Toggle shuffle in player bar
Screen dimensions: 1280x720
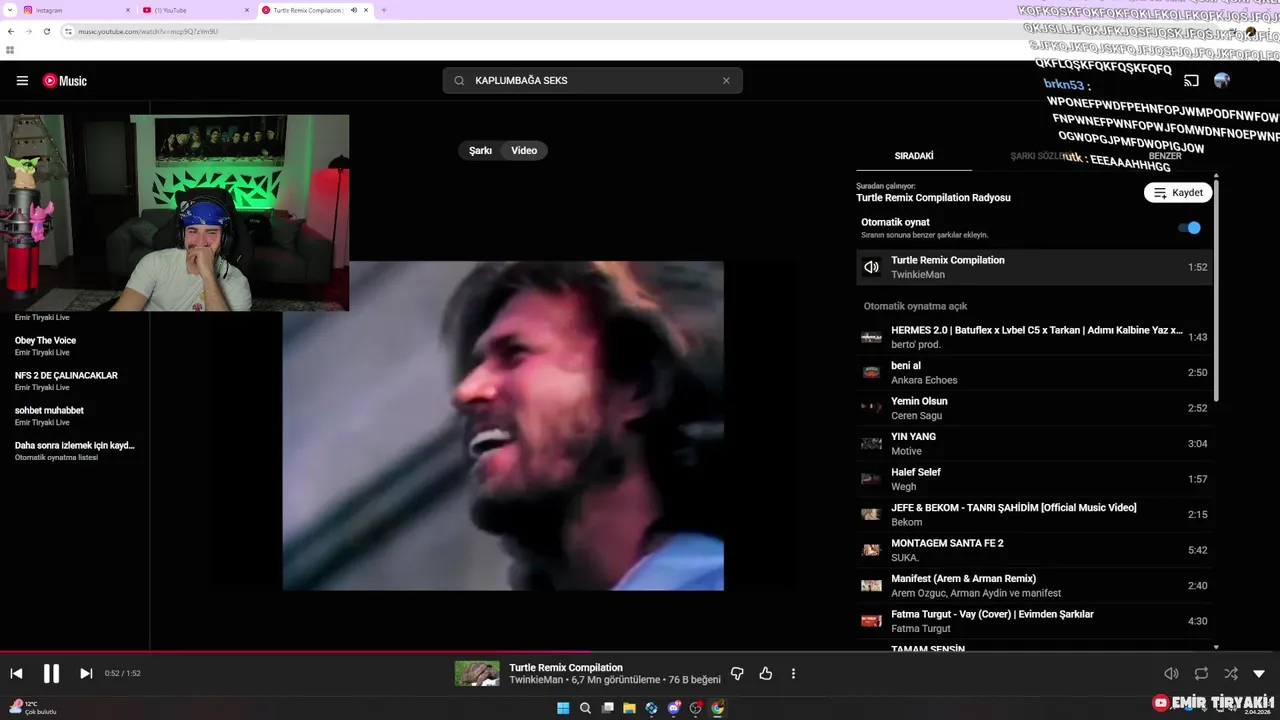tap(1230, 674)
